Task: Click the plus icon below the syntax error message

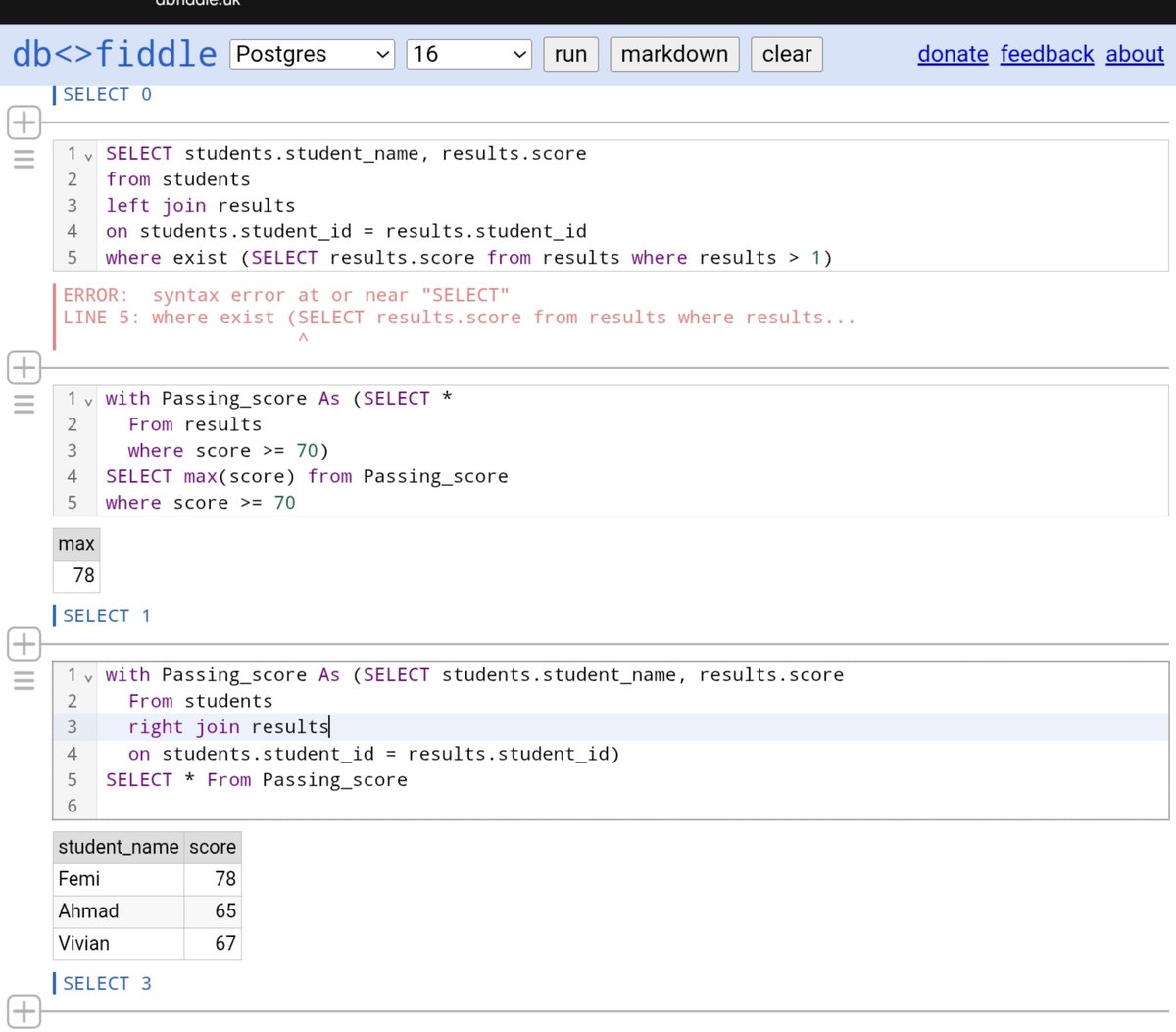Action: tap(24, 368)
